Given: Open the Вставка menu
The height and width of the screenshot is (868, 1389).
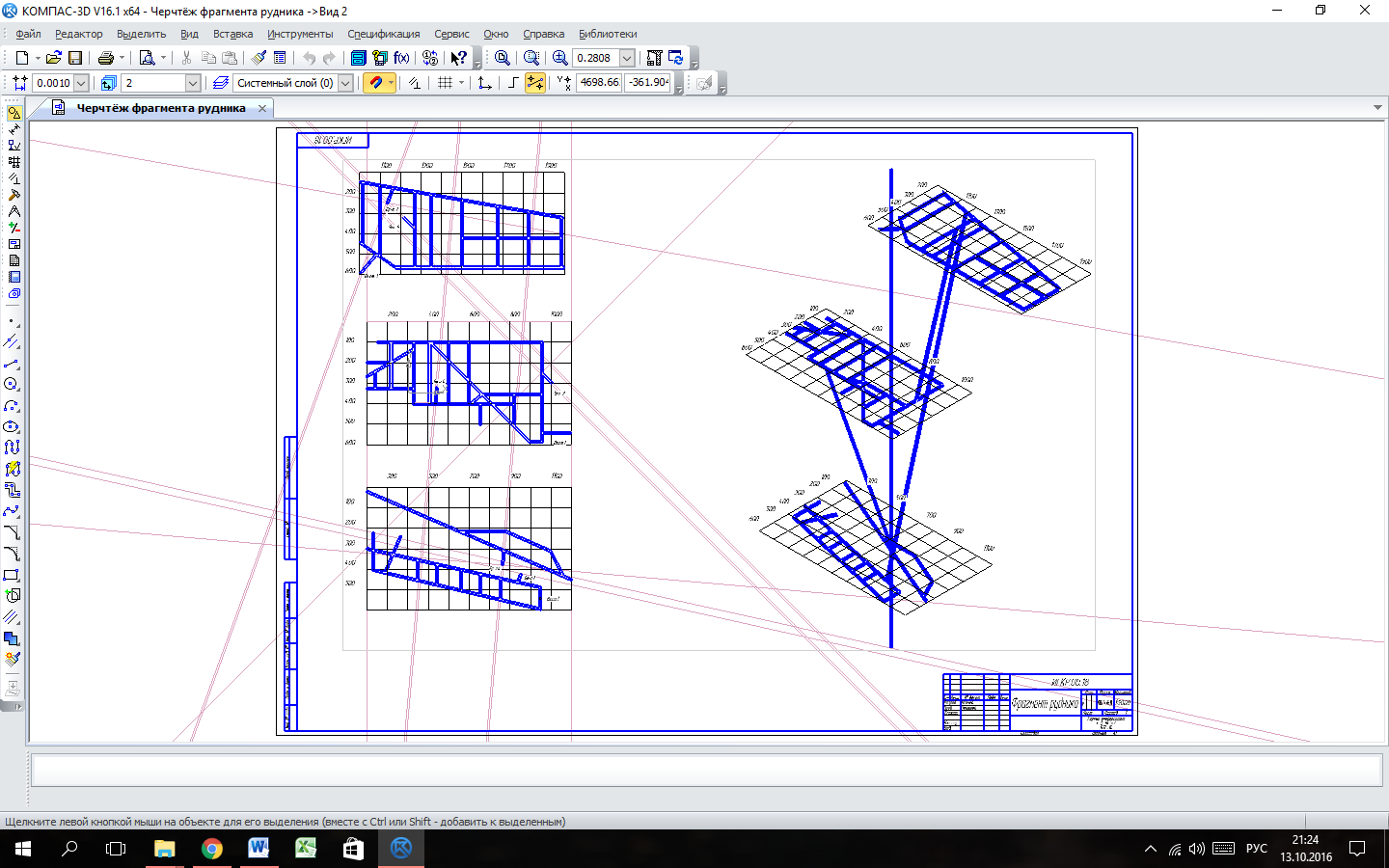Looking at the screenshot, I should (232, 34).
